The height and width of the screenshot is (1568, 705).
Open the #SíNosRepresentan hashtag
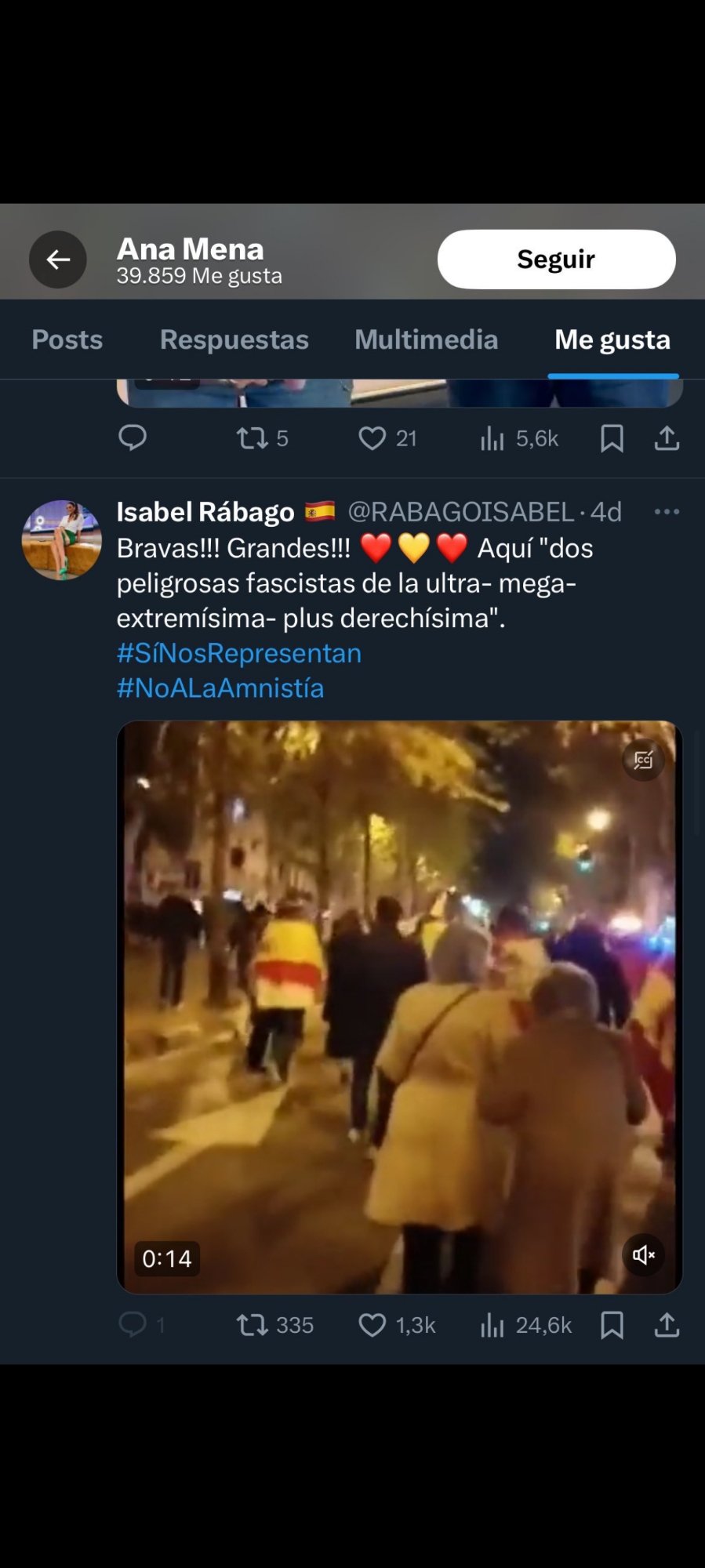click(x=239, y=653)
